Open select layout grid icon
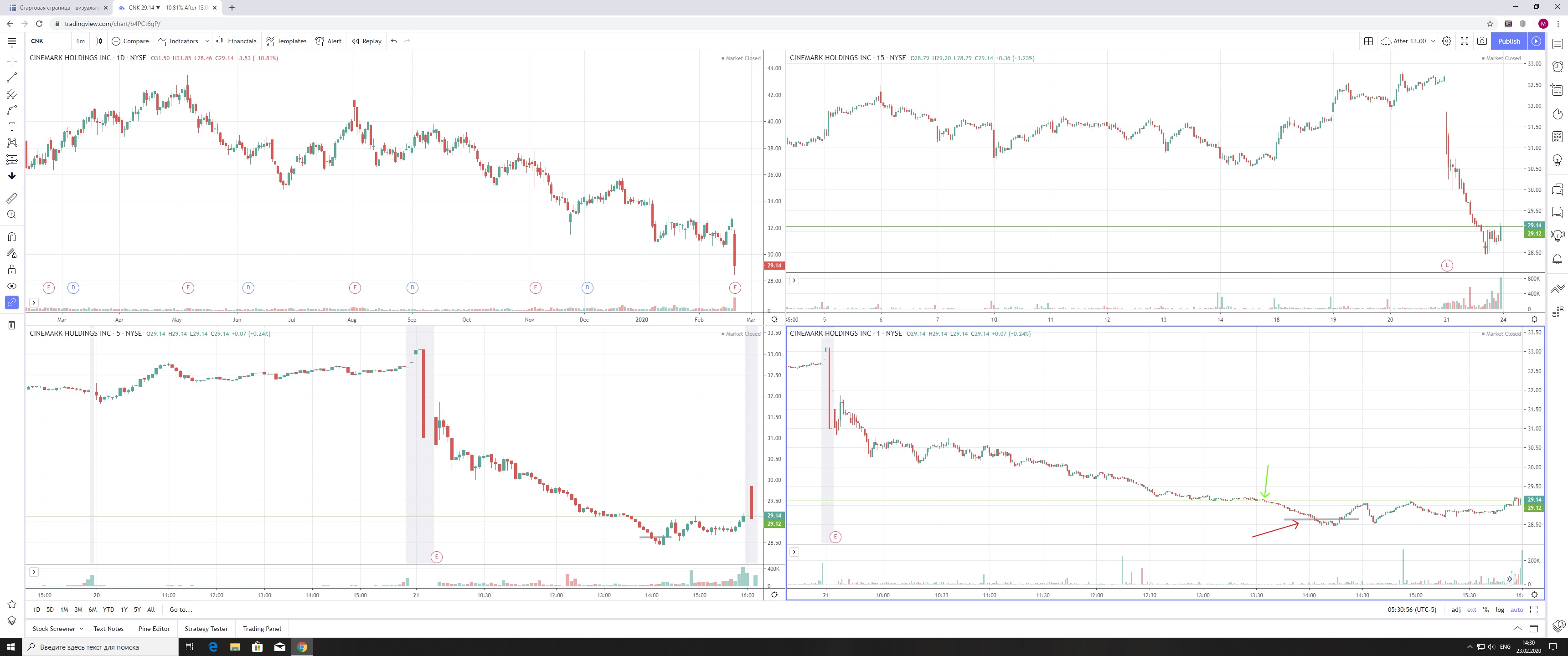1568x656 pixels. click(x=1368, y=41)
